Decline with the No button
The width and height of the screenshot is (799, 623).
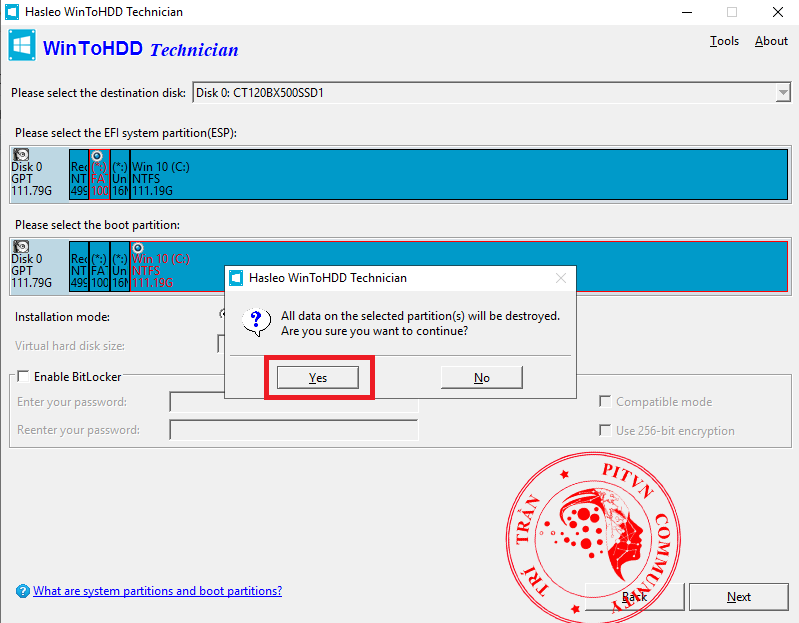(x=482, y=377)
